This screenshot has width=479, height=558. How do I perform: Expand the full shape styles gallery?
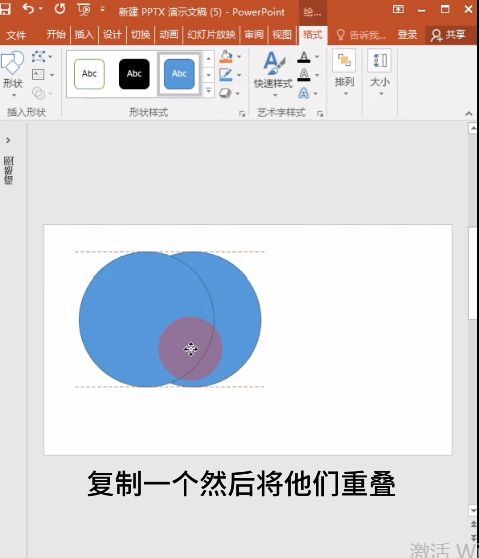pos(209,90)
